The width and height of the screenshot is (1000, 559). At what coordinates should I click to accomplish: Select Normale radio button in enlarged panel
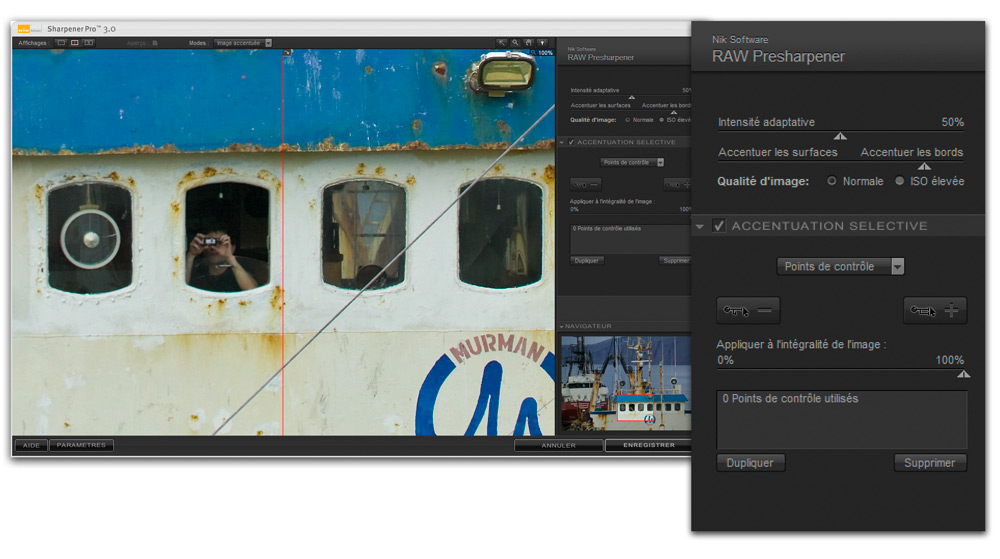(x=832, y=181)
